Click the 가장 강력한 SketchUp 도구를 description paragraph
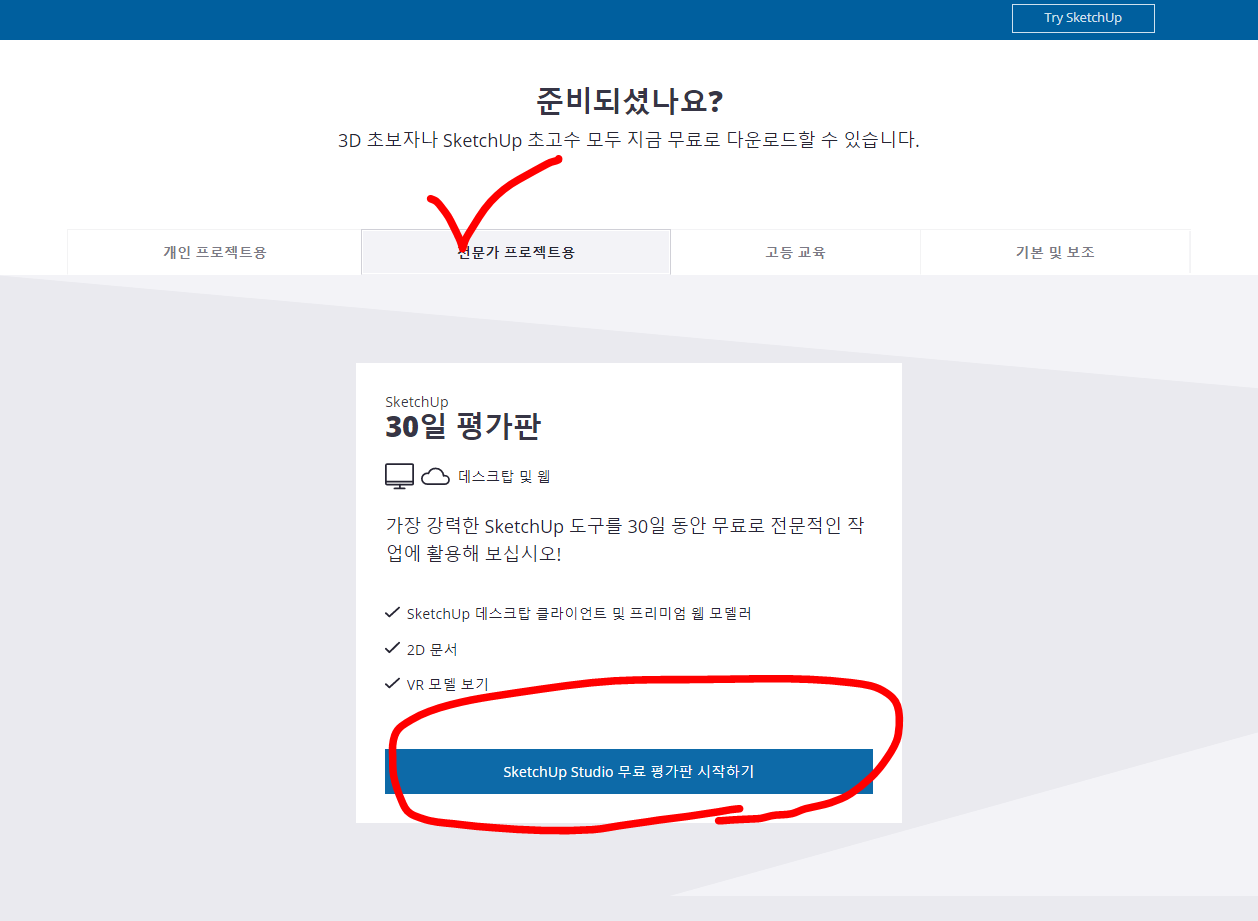The image size is (1258, 921). pyautogui.click(x=625, y=539)
